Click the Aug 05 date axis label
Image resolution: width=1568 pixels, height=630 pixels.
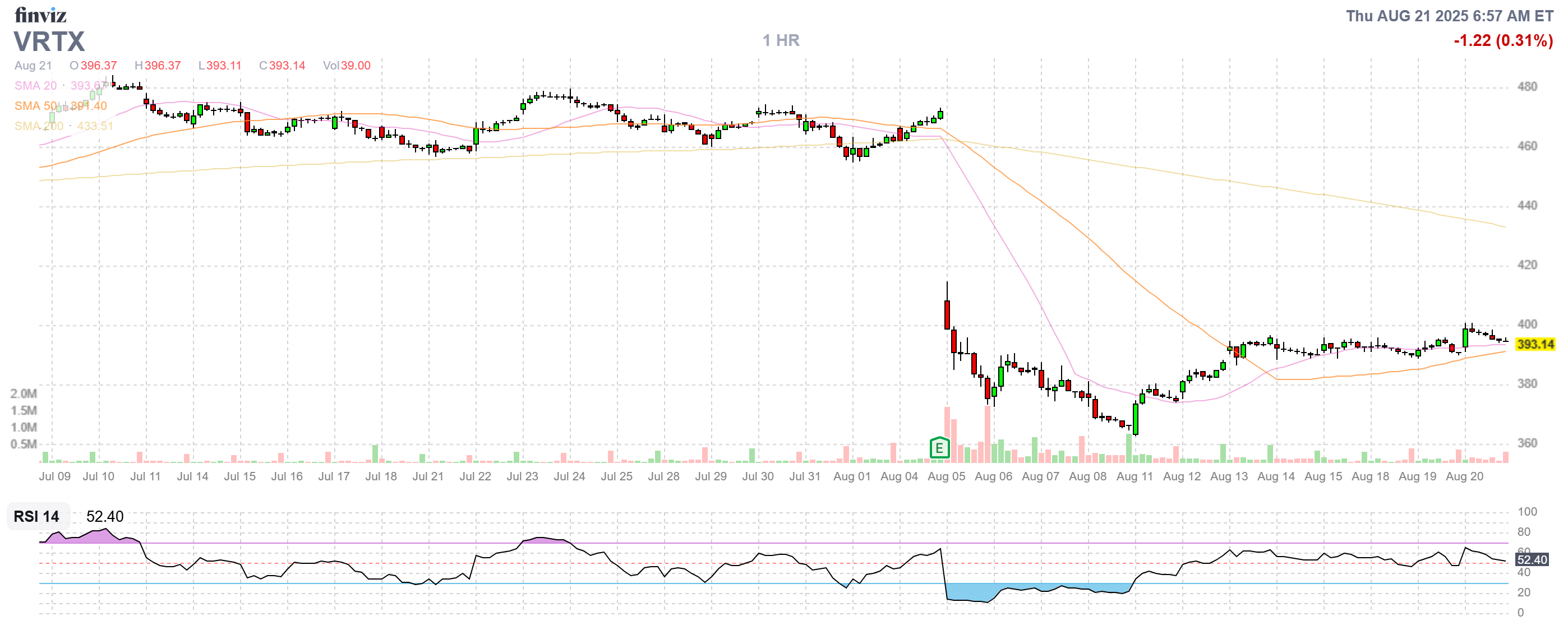[946, 476]
